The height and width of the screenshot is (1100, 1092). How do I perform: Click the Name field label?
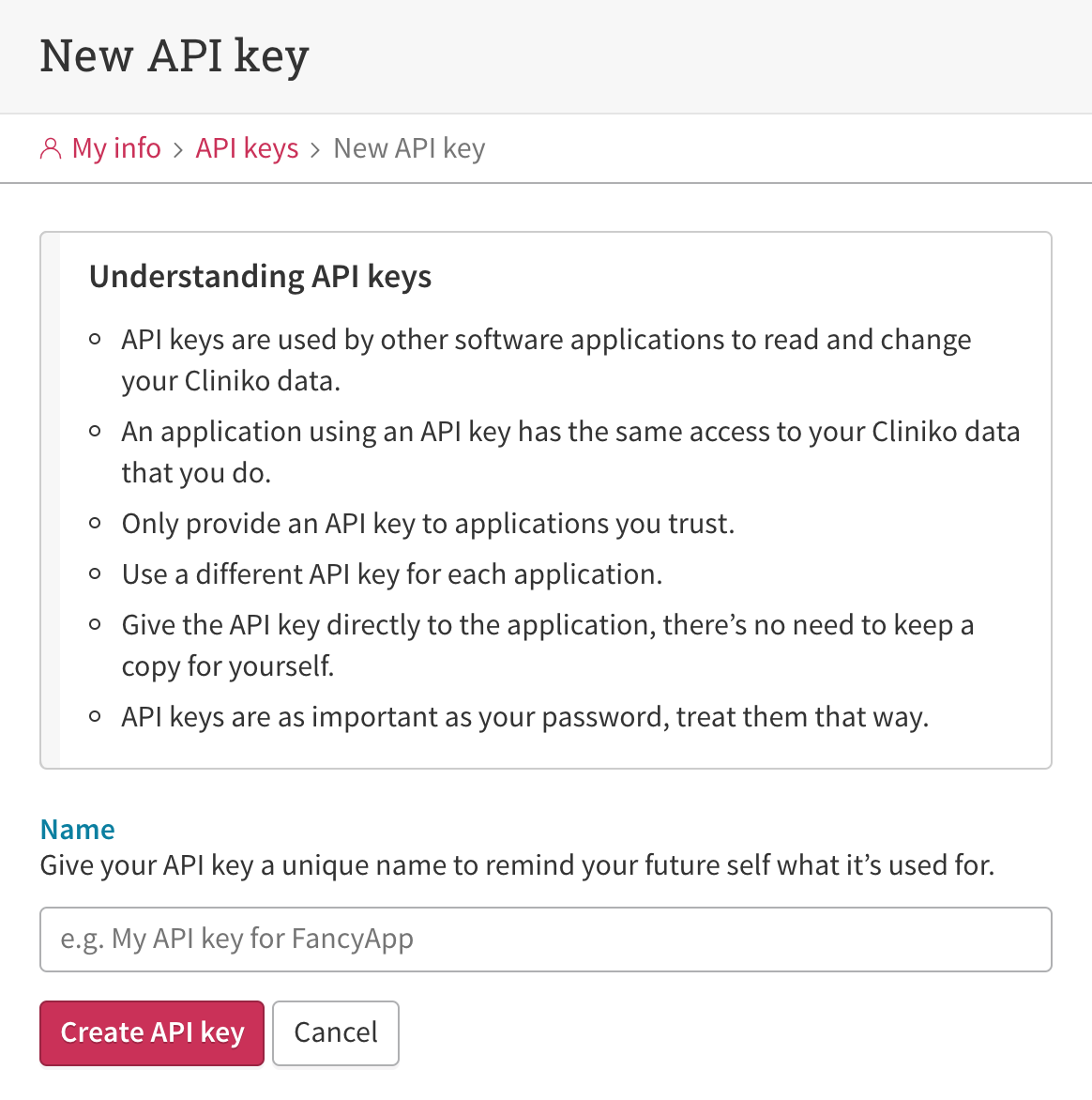(x=77, y=829)
